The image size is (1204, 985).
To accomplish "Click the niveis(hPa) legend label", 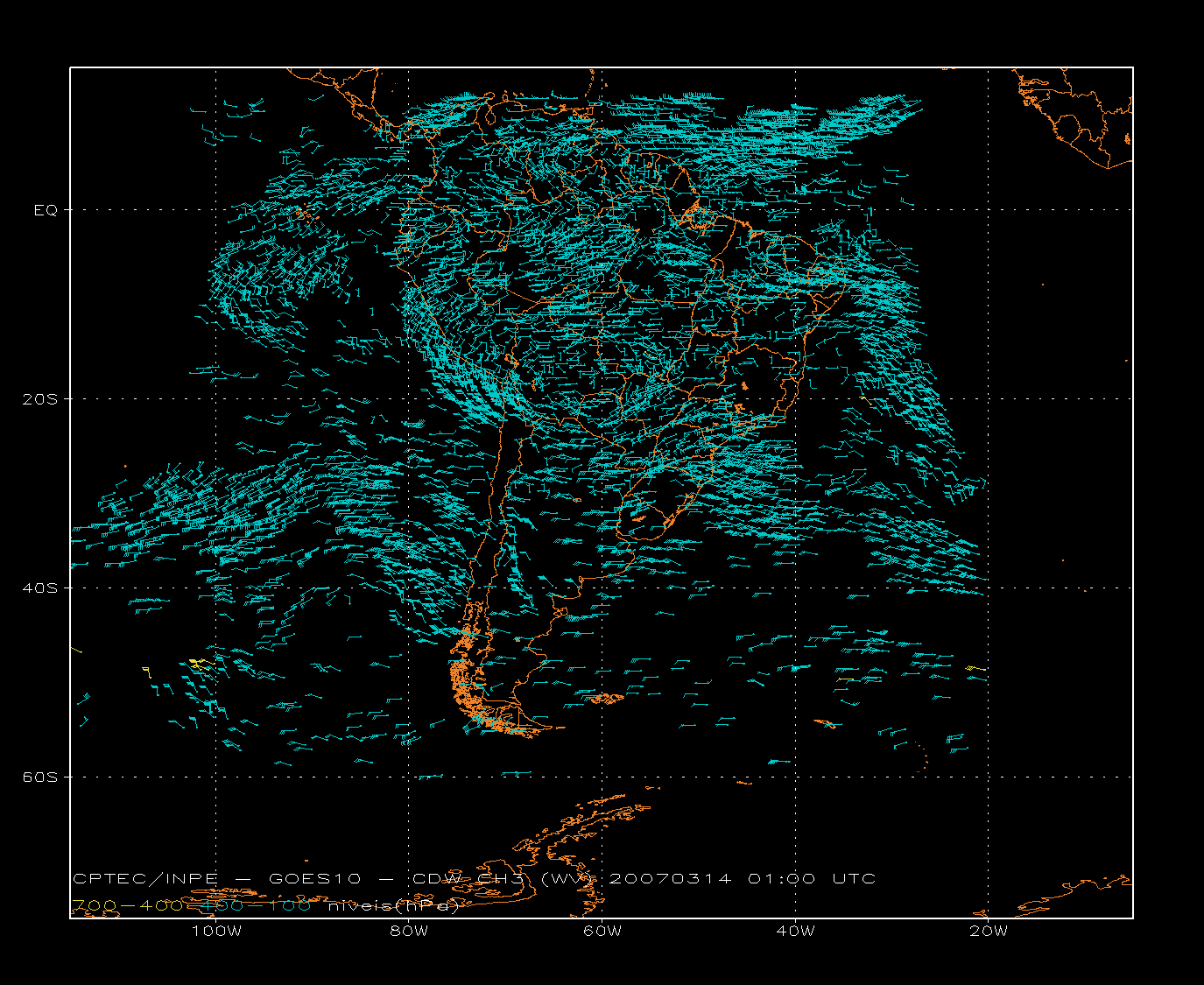I will (x=393, y=905).
